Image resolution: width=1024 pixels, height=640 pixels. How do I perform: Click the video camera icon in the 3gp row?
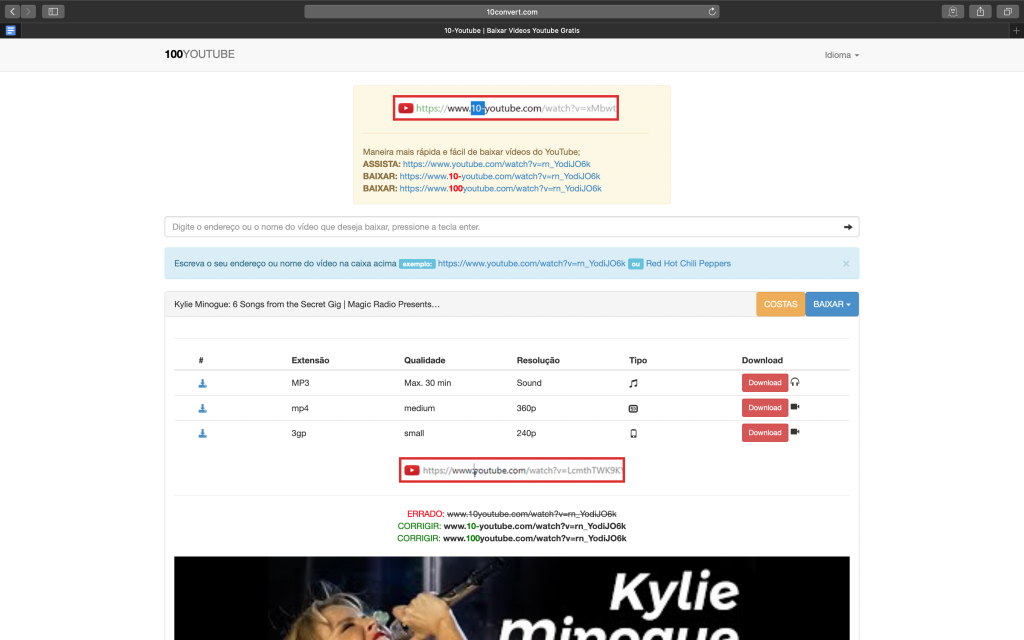point(795,432)
